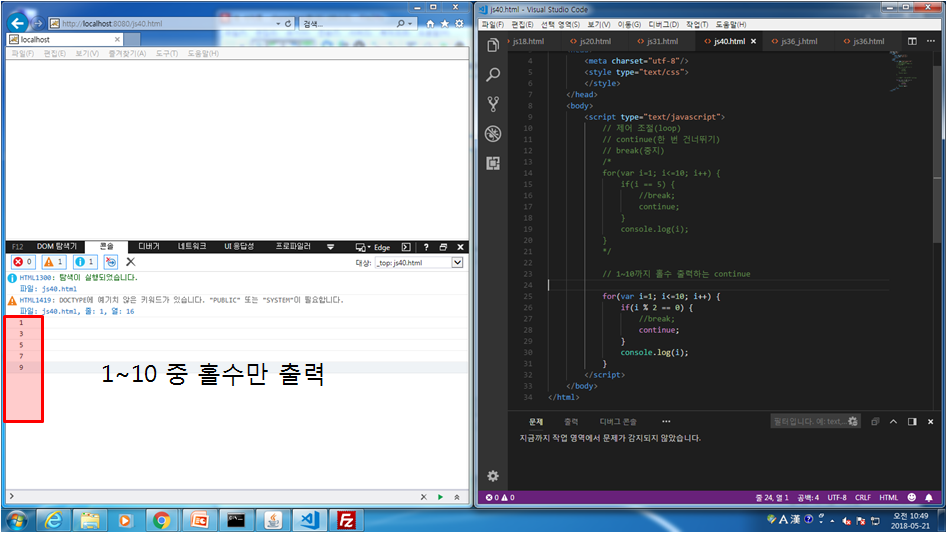Click the js40.html link under HTML1419 warning

tap(59, 311)
